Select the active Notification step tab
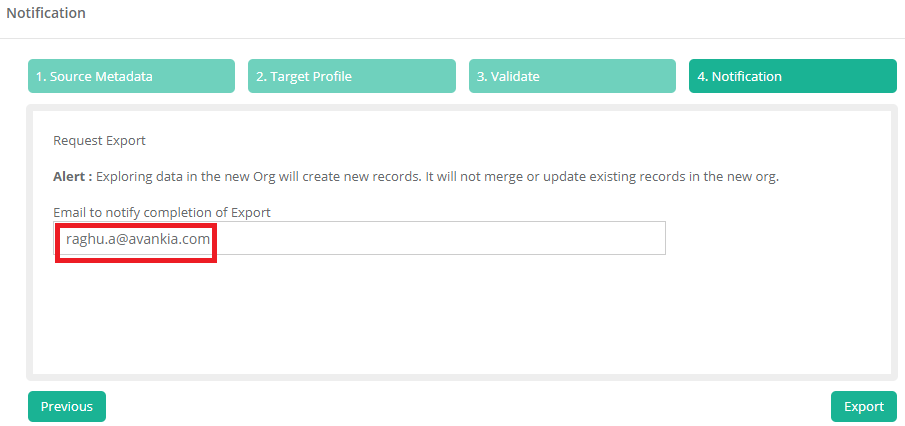This screenshot has width=905, height=426. [x=792, y=76]
